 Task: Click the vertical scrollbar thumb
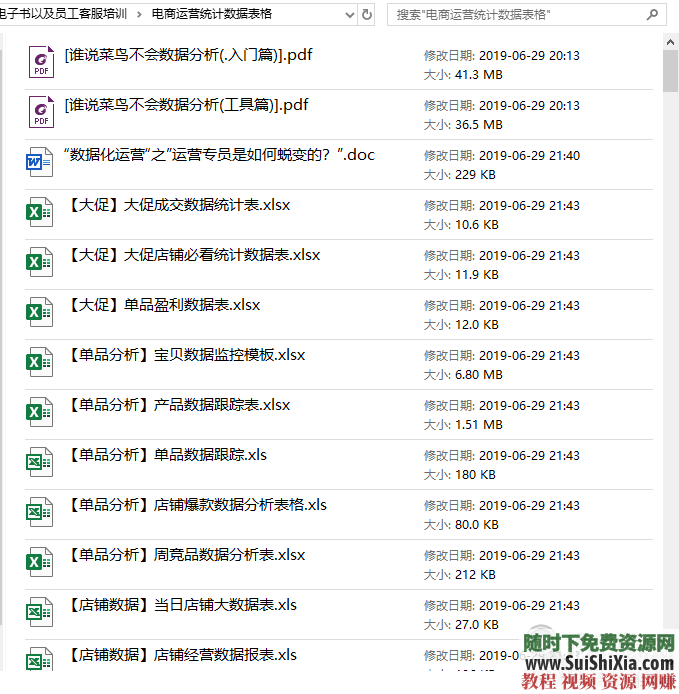[x=670, y=70]
